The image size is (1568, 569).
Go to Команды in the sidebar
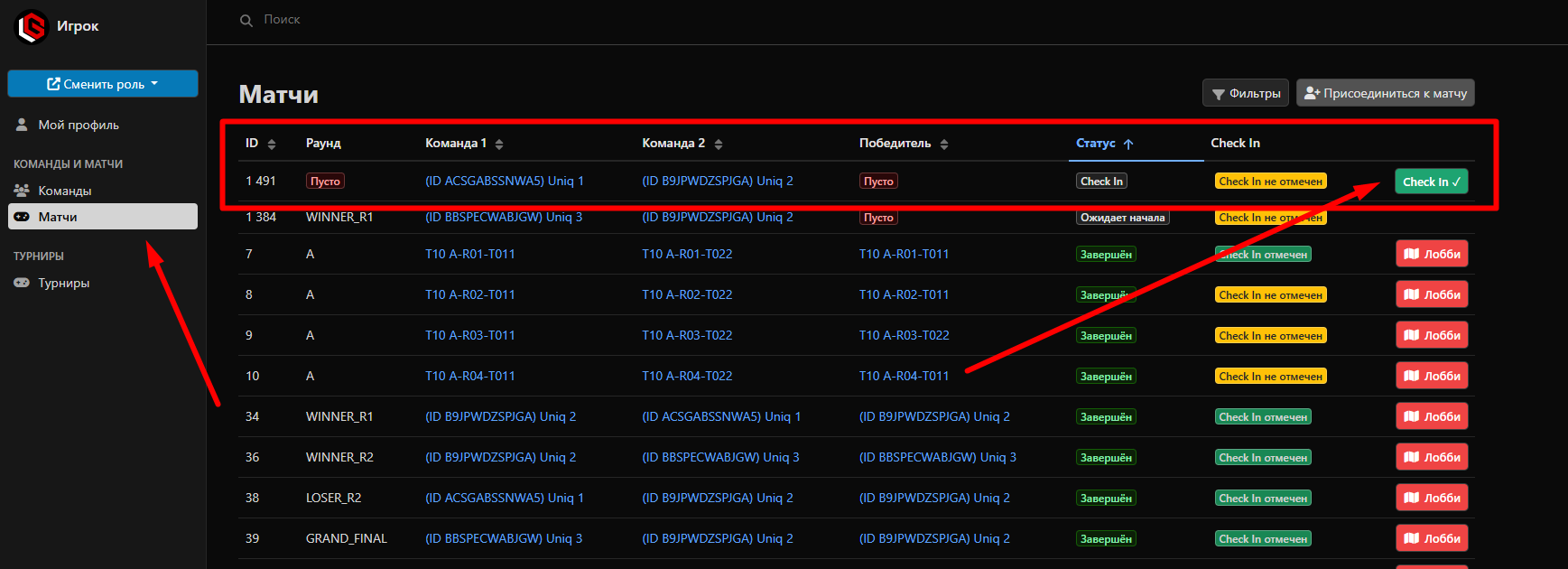click(64, 191)
